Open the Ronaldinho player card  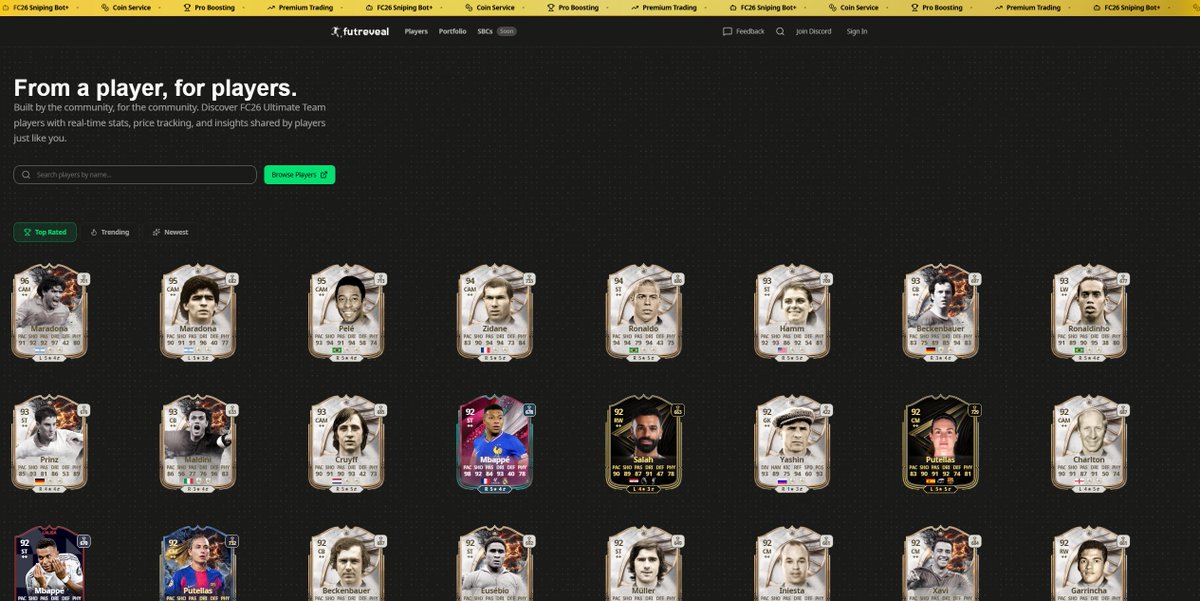tap(1089, 312)
